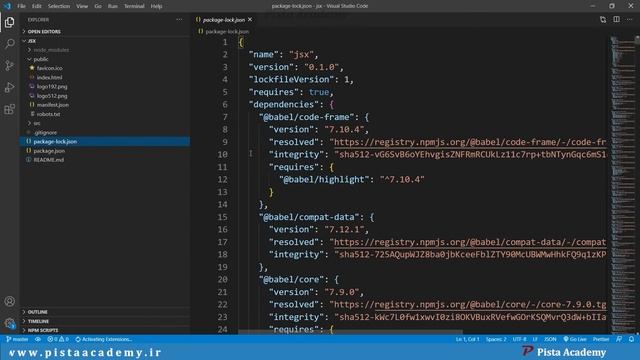Screen dimensions: 640x360
Task: Click the eye icon in status bar
Action: click(38, 339)
